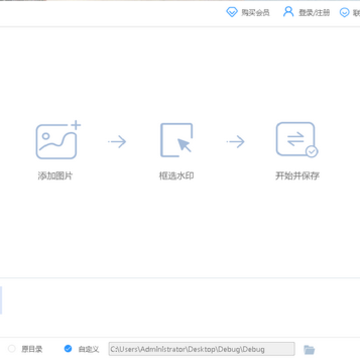Screen dimensions: 360x360
Task: Open the folder browse icon beside output path
Action: coord(309,350)
